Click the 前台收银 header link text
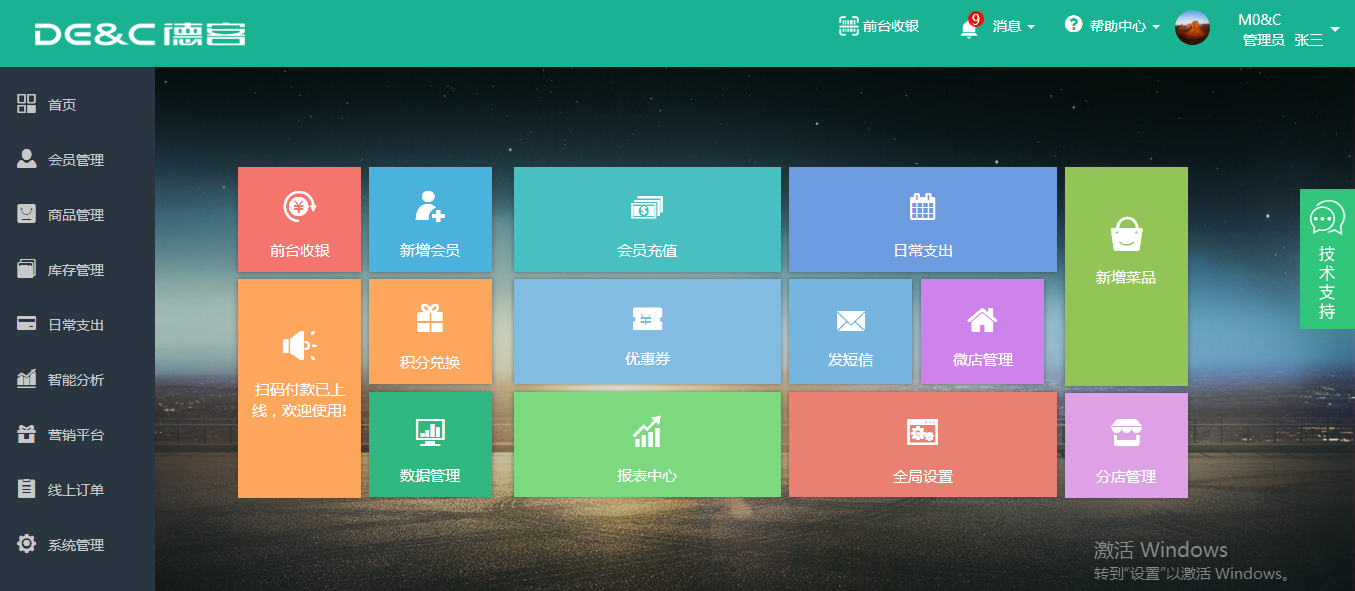 (x=891, y=27)
